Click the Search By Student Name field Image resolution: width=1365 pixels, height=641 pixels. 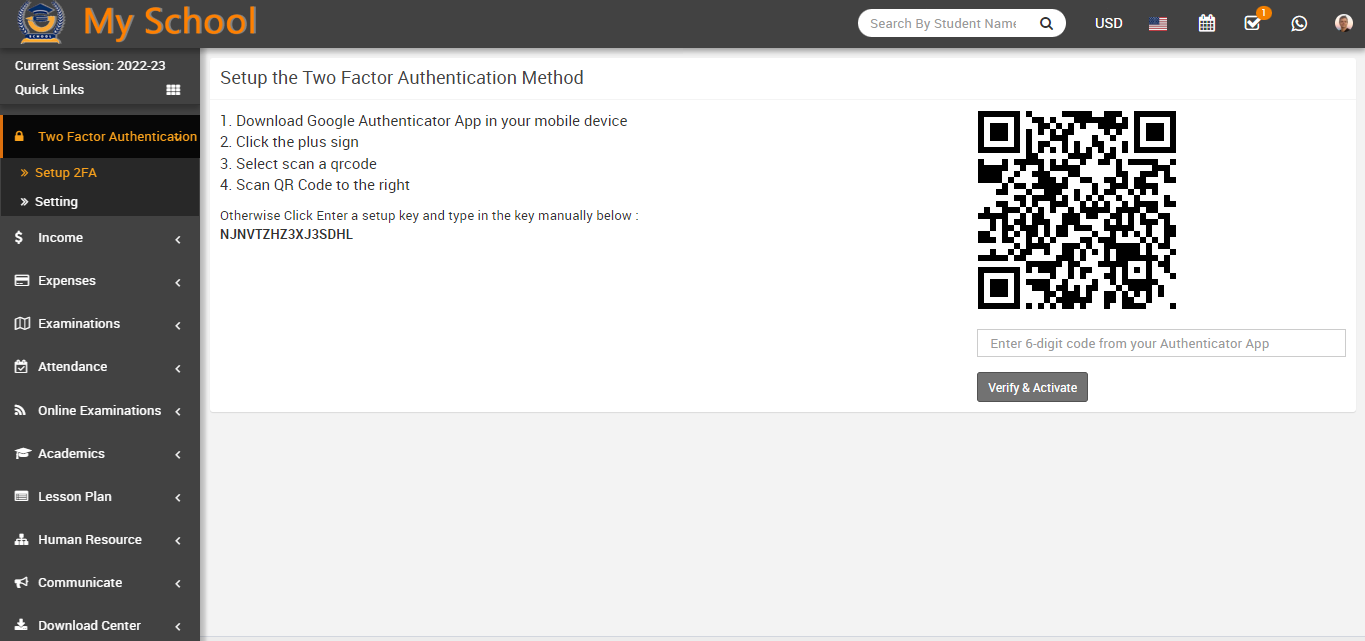click(943, 24)
